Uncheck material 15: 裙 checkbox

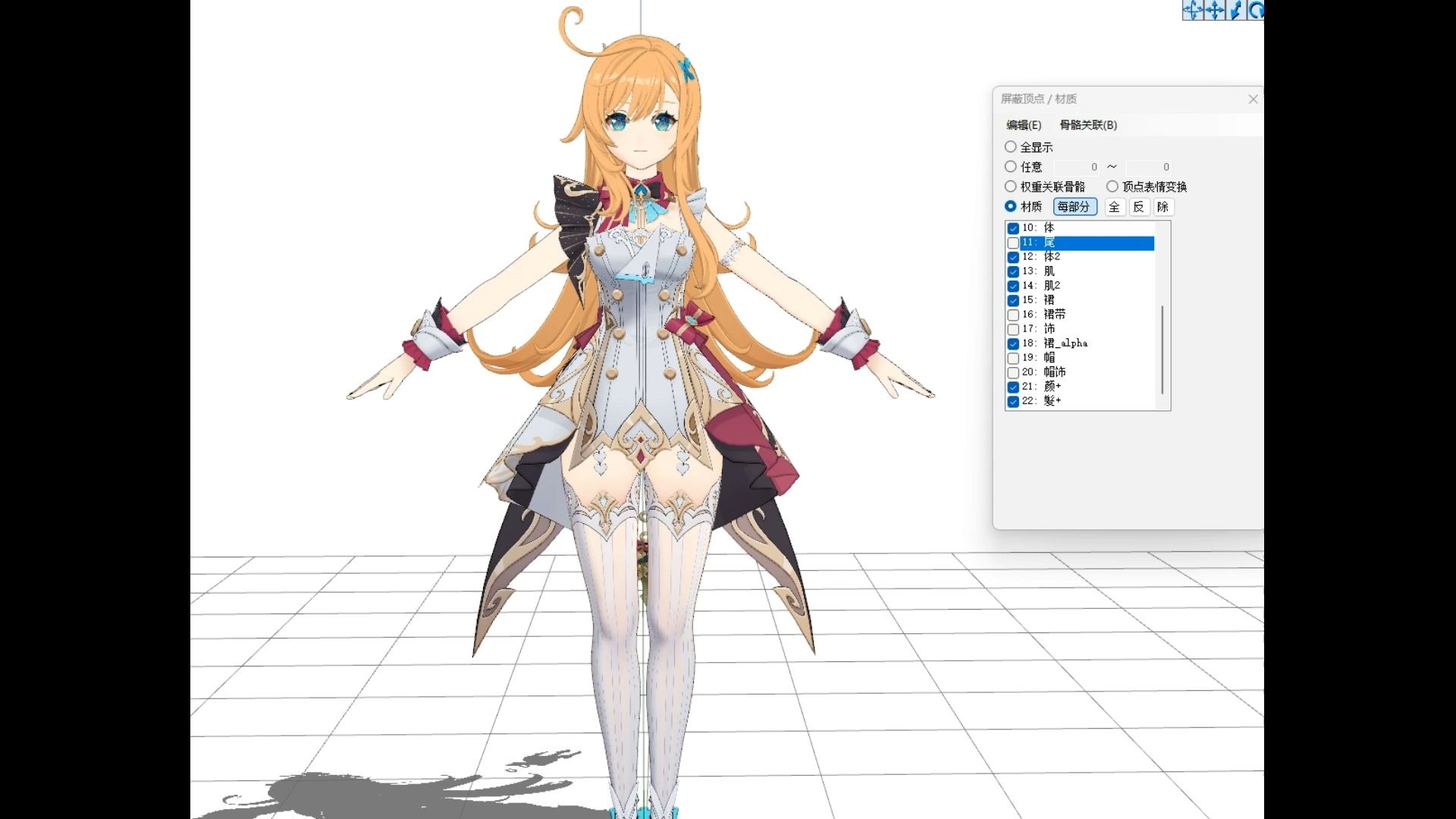pos(1013,300)
